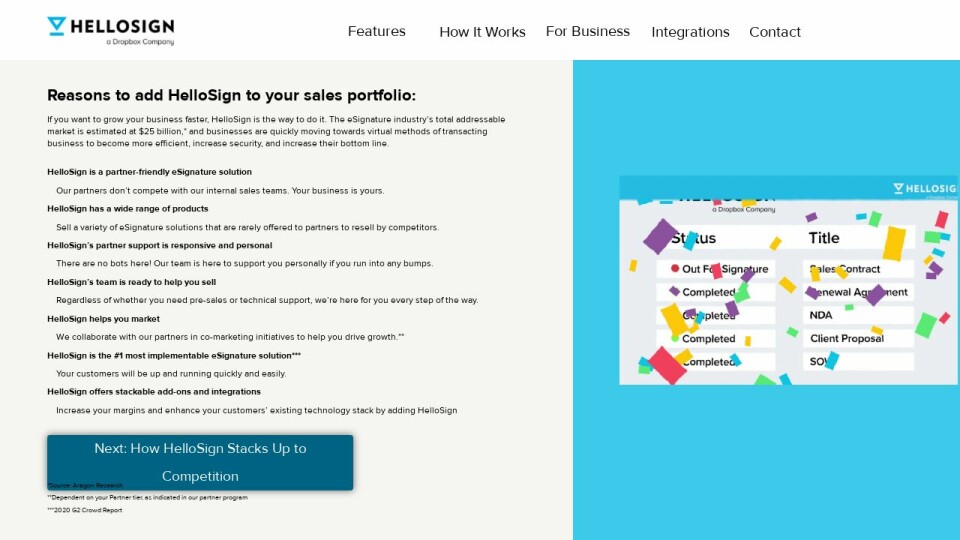Open the For Business page
Viewport: 960px width, 540px height.
point(588,31)
